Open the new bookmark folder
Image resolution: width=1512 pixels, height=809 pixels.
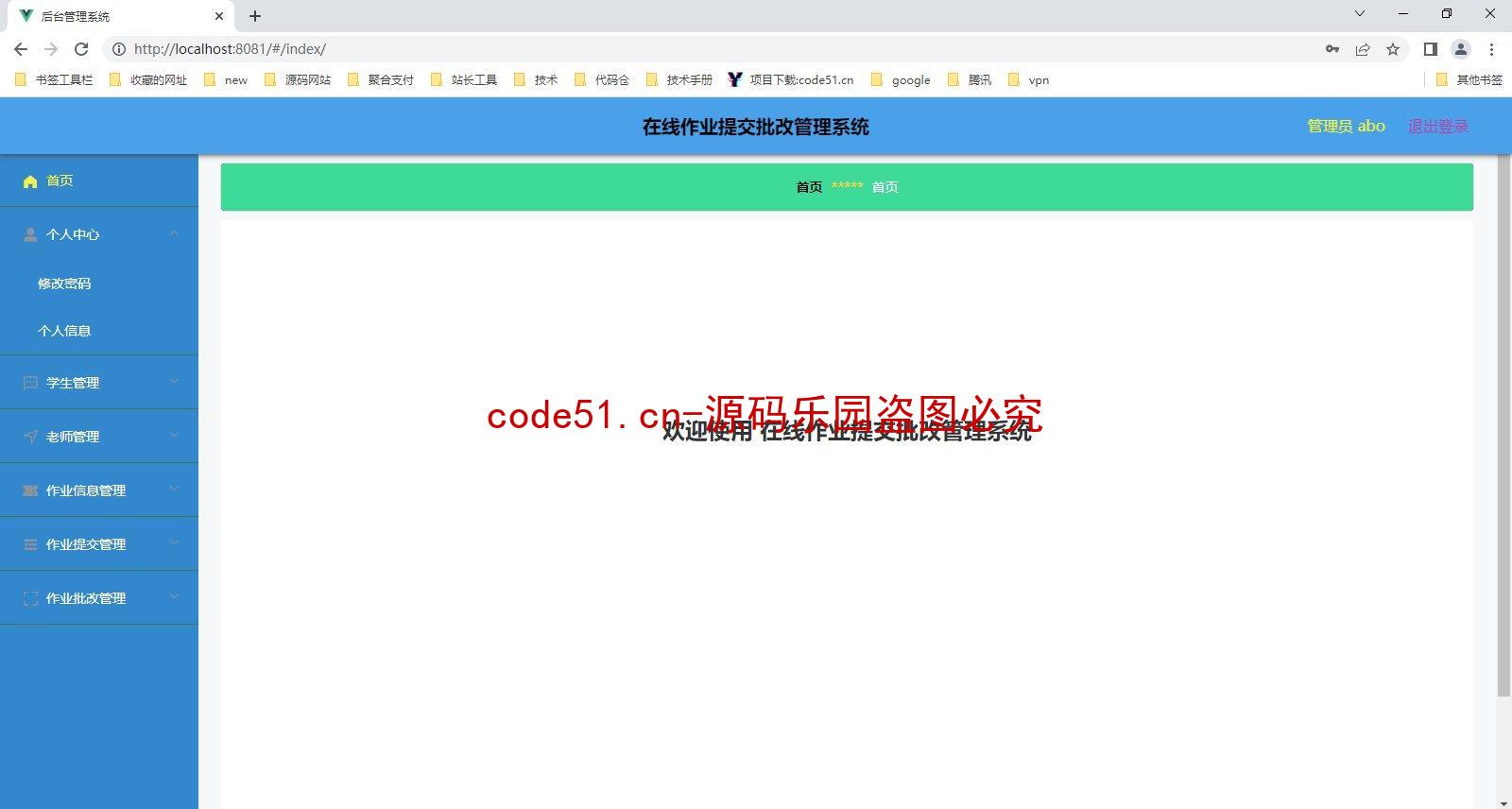point(225,80)
